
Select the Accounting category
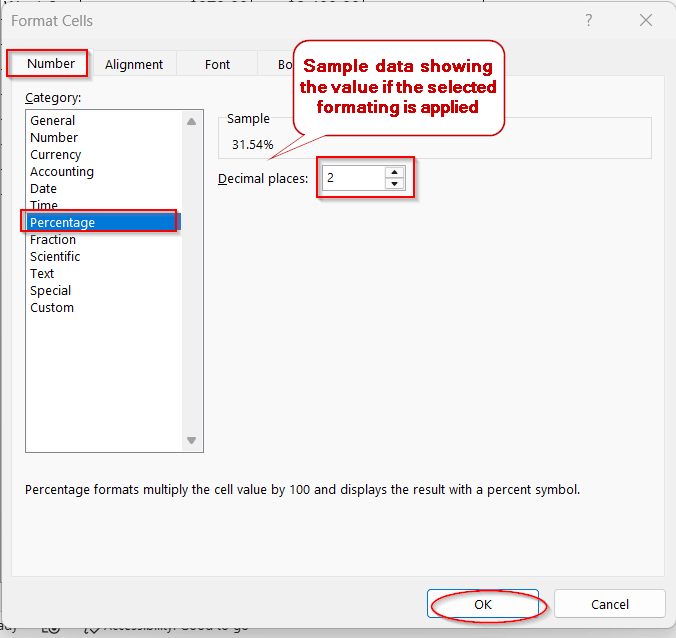(x=62, y=171)
